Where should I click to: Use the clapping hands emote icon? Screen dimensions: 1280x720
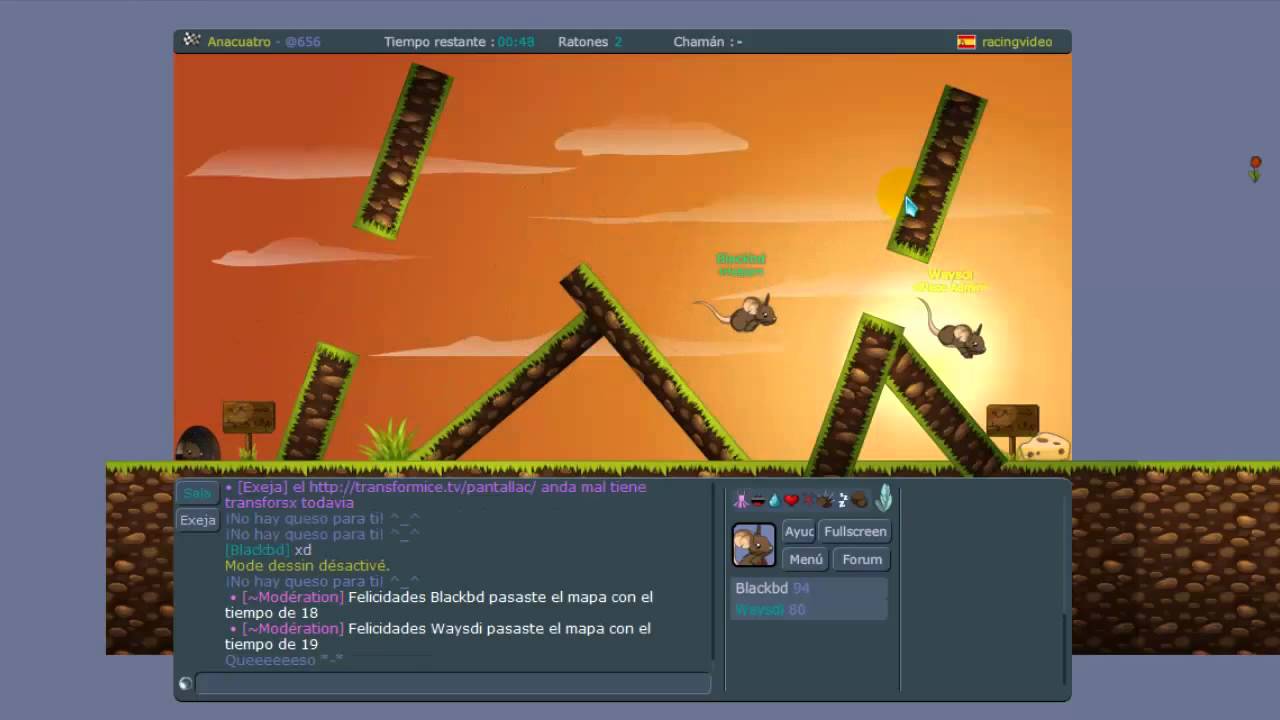(825, 501)
